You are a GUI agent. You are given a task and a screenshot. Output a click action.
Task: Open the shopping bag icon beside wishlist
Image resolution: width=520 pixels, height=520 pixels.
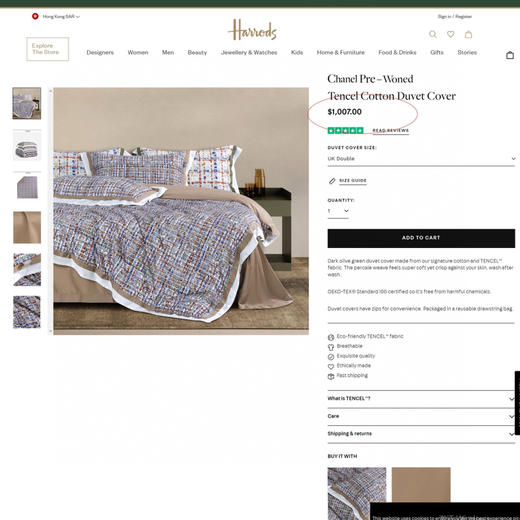pos(468,34)
